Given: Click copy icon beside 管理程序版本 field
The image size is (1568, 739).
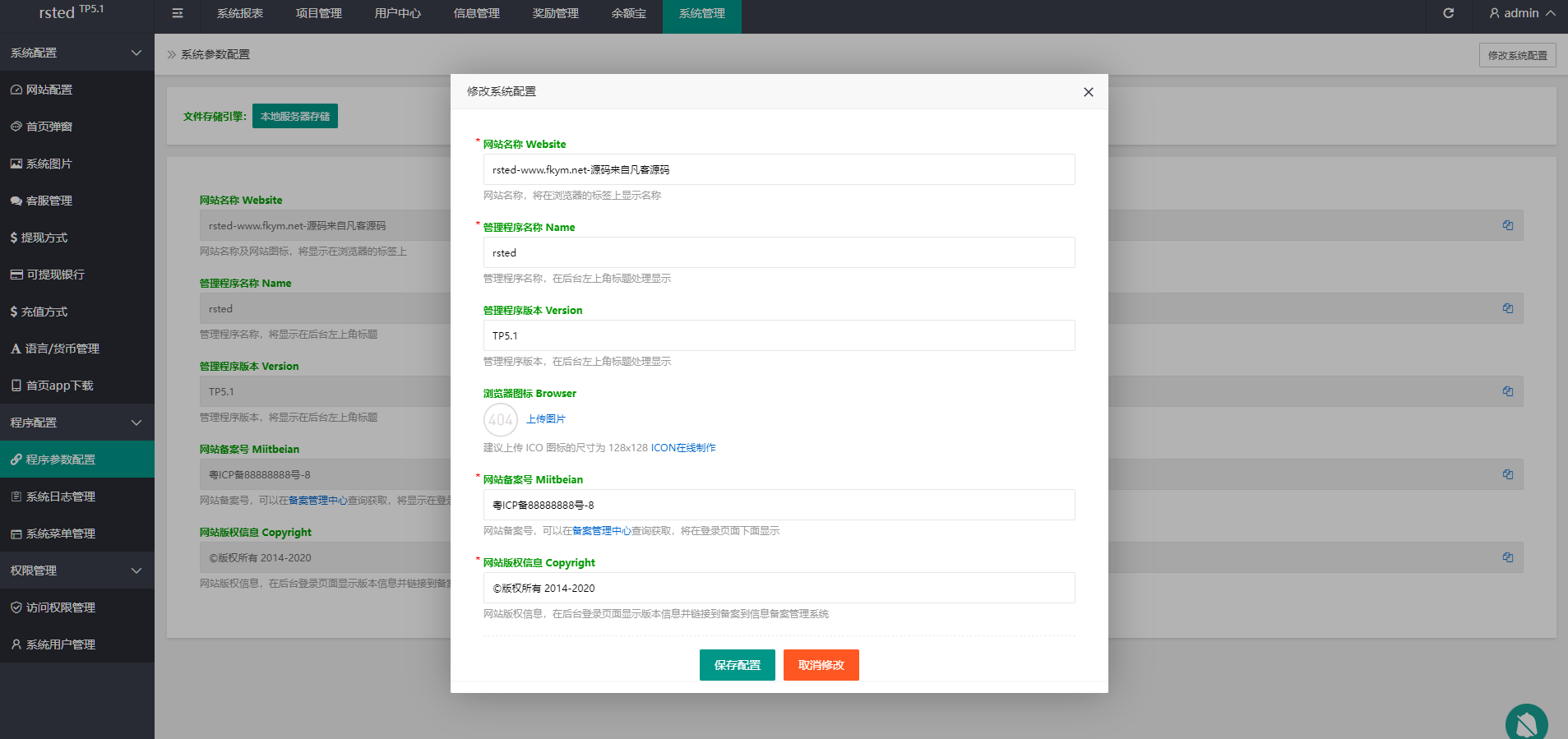Looking at the screenshot, I should tap(1507, 391).
